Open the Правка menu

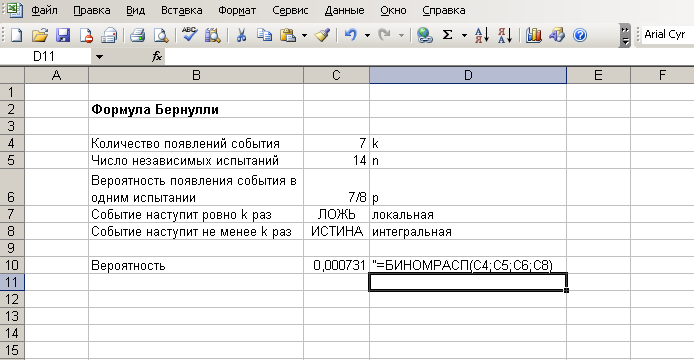click(92, 10)
